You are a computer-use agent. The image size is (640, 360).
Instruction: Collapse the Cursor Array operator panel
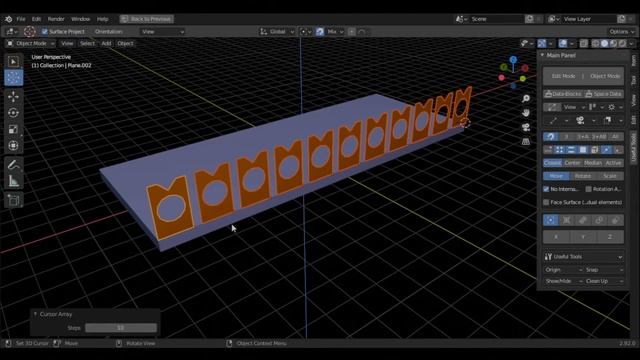coord(36,314)
